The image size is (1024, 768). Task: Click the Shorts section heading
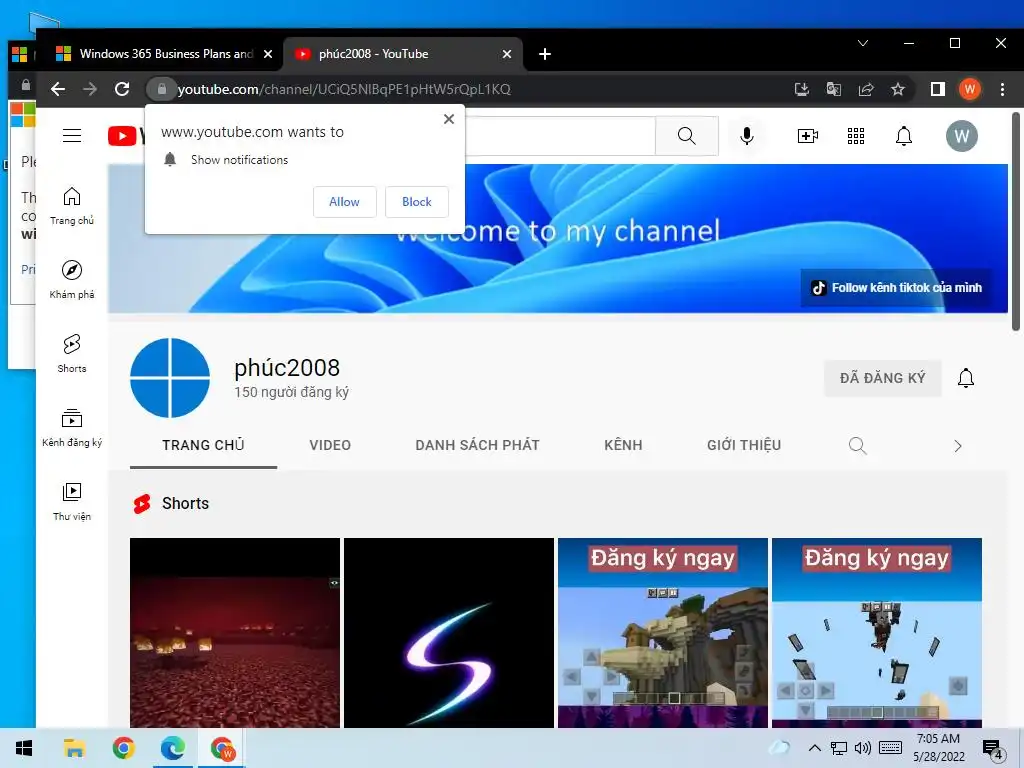185,504
